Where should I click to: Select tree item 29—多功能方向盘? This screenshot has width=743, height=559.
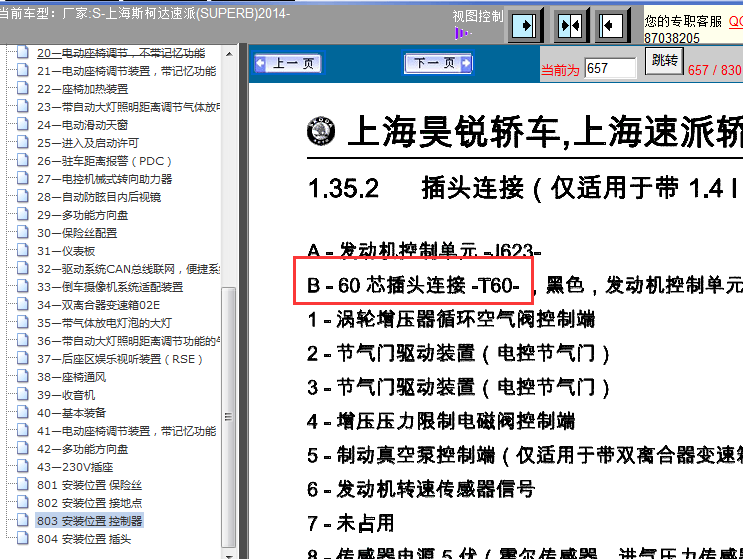[83, 215]
